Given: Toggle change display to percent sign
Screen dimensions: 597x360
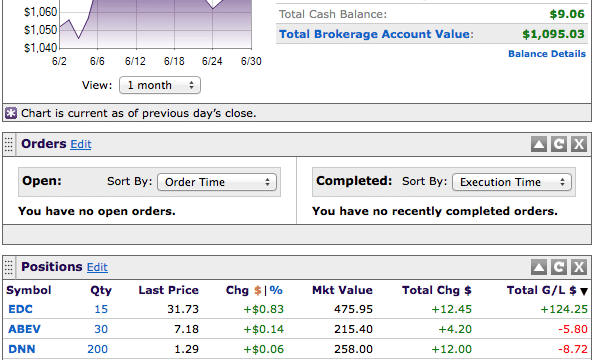Looking at the screenshot, I should [x=276, y=290].
